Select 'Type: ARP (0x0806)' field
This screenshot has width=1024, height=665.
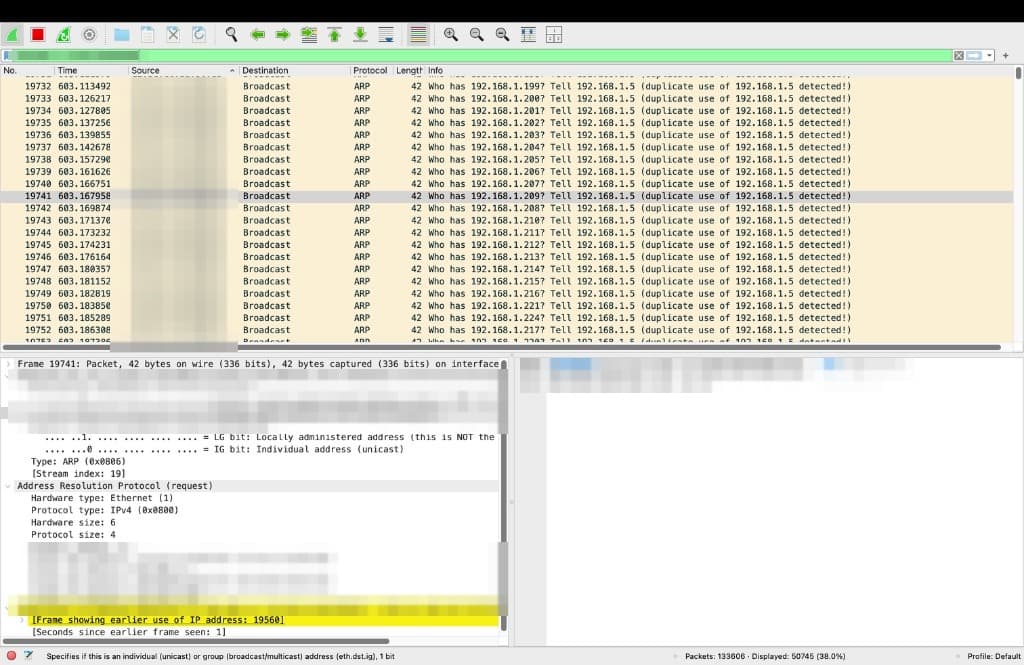[x=78, y=462]
